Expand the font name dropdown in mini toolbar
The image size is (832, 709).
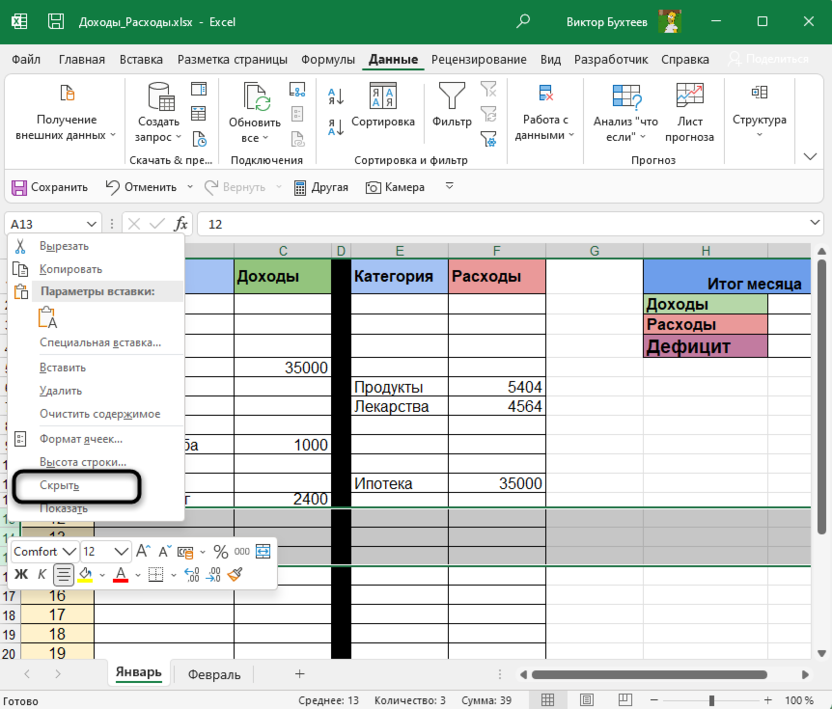tap(69, 551)
